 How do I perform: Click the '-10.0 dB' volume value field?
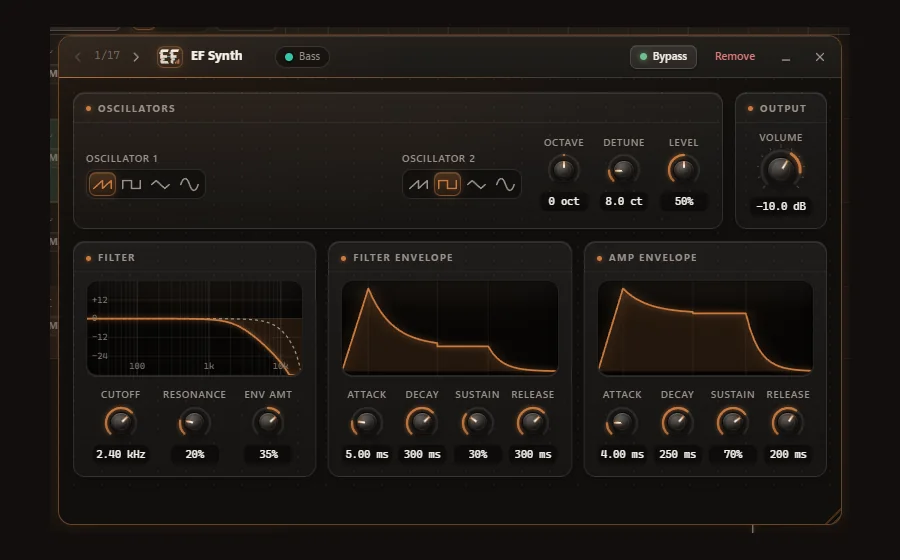(x=781, y=206)
